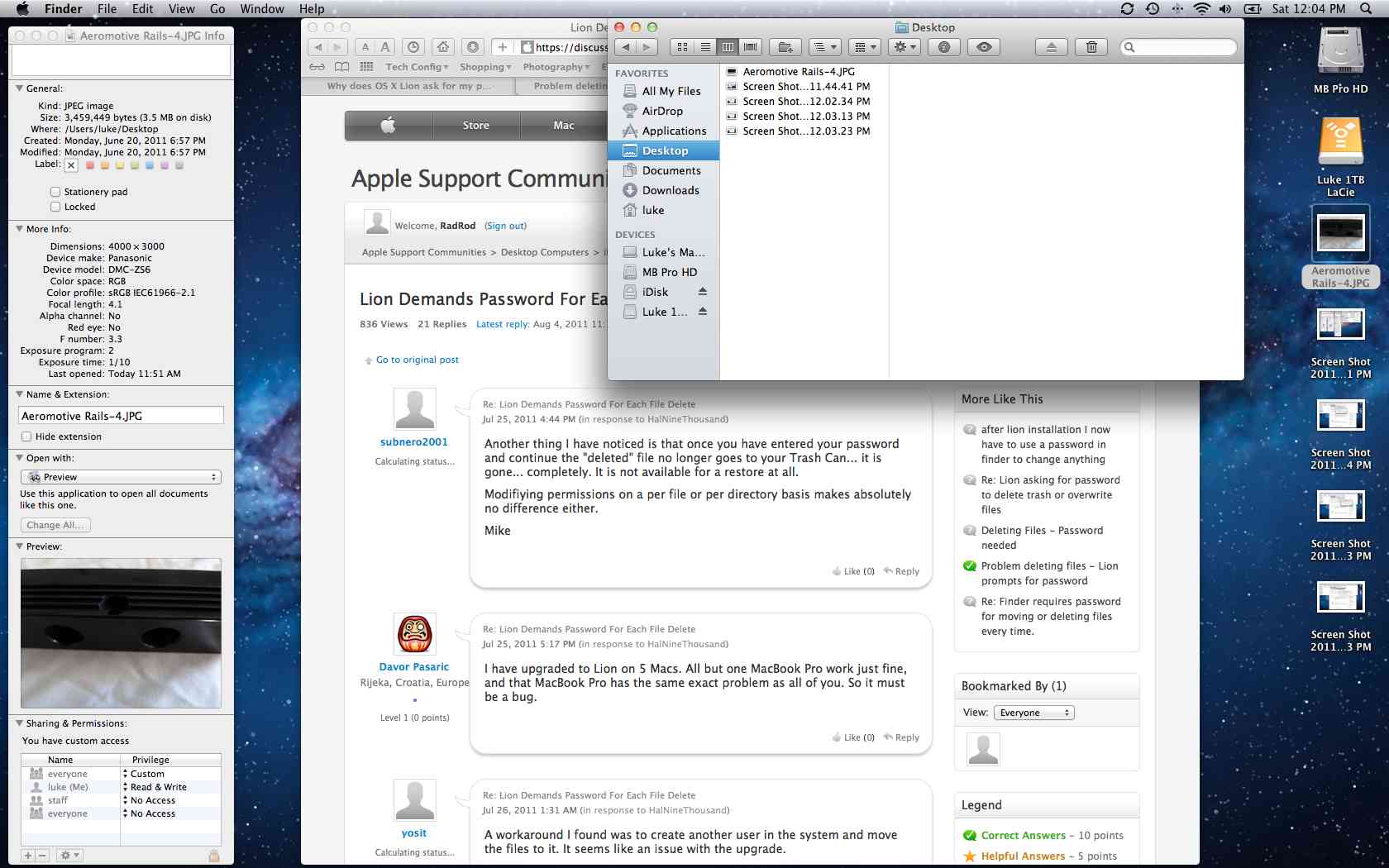
Task: Open the 'Open with' Preview application dropdown
Action: (x=121, y=477)
